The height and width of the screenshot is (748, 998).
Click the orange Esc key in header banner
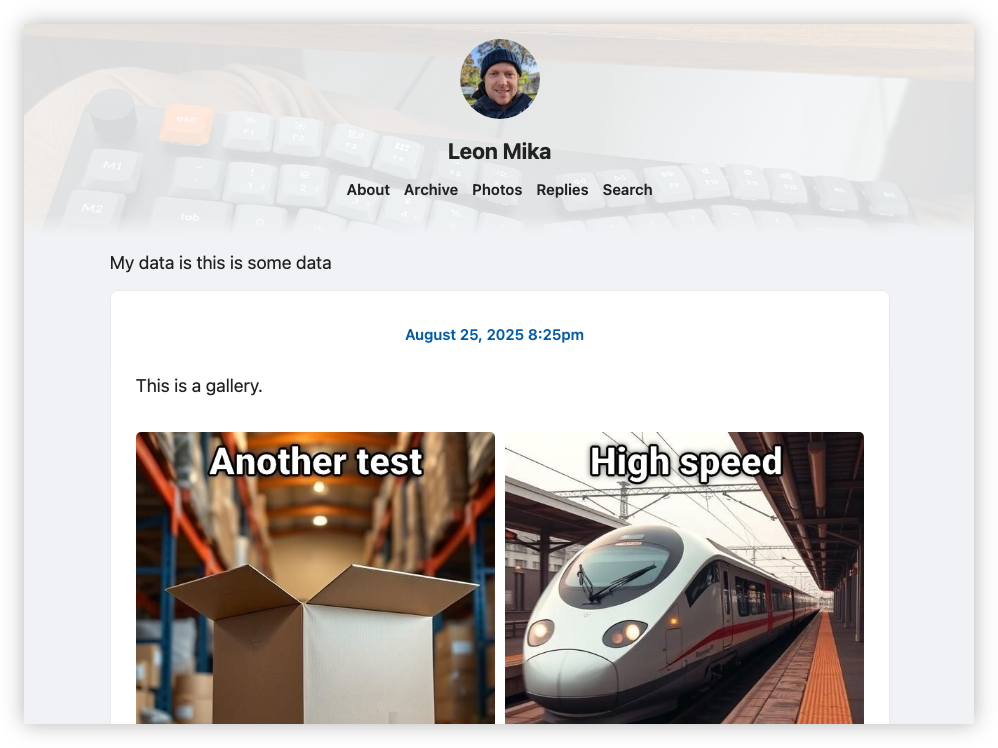186,122
